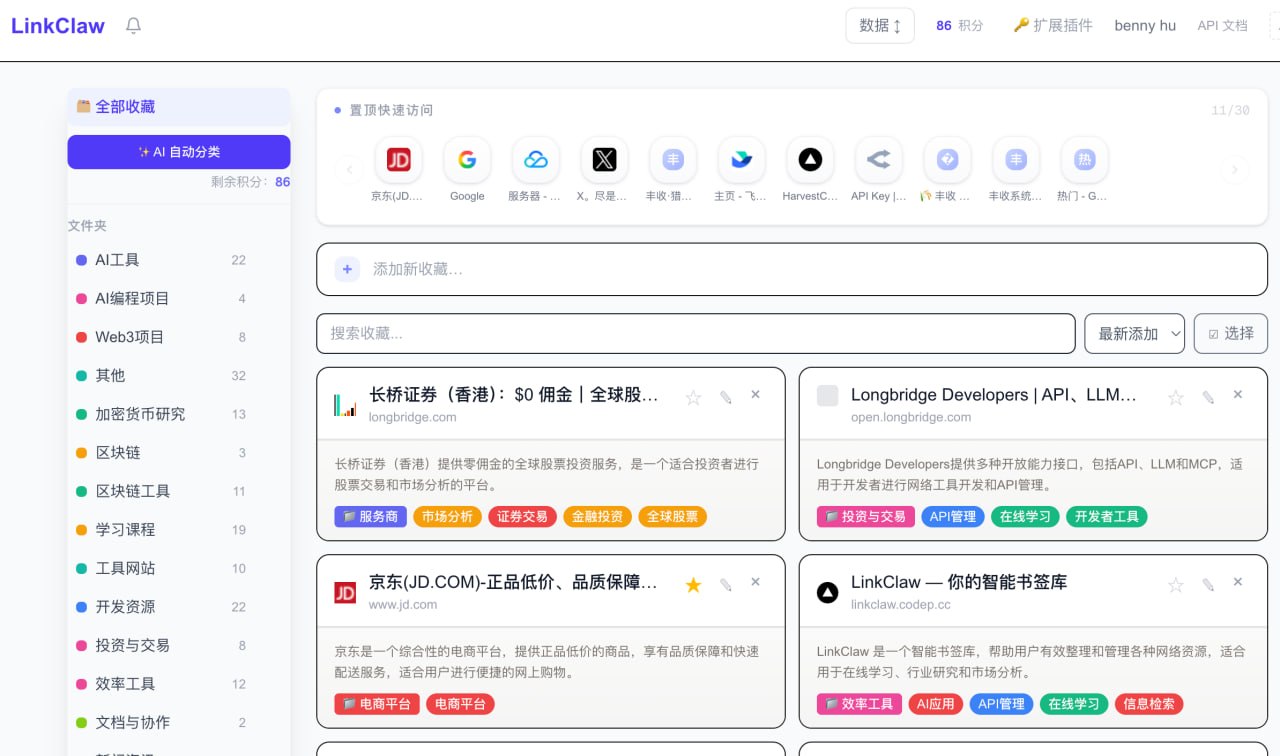1280x756 pixels.
Task: Click the benny hu user name
Action: pos(1145,26)
